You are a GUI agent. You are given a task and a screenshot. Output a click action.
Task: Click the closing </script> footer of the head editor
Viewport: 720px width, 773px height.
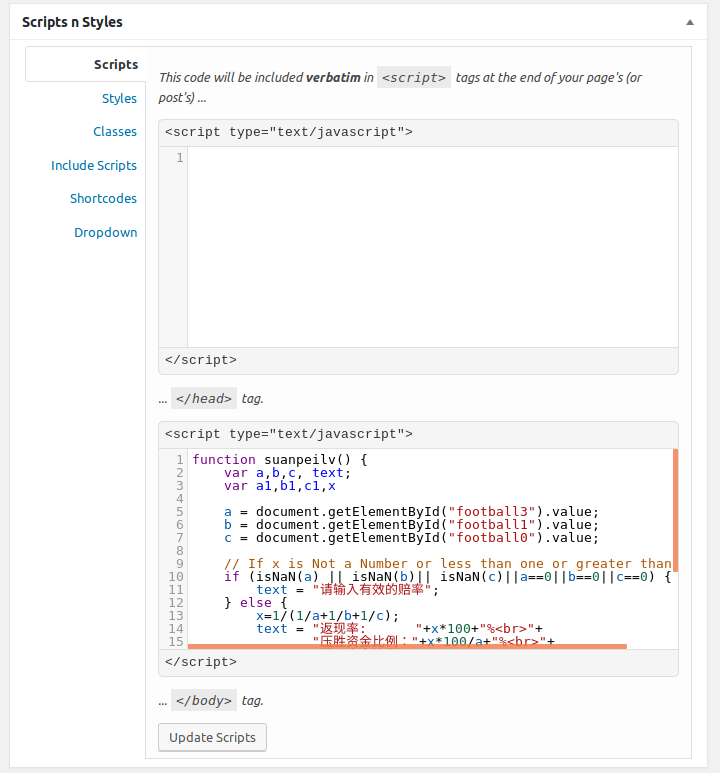[418, 360]
